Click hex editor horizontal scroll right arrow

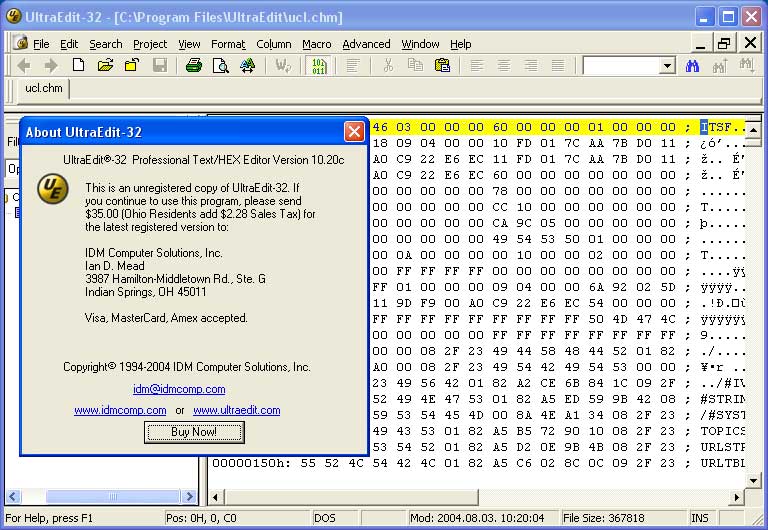pos(736,497)
